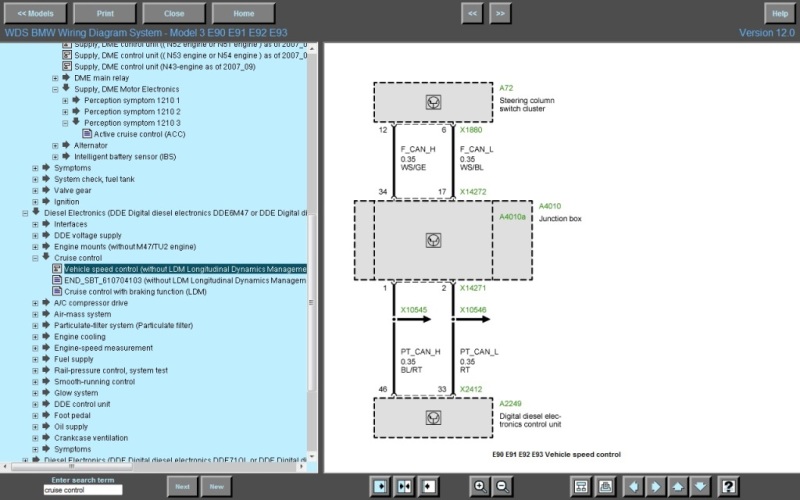
Task: Click the right arrow pan icon
Action: 655,486
